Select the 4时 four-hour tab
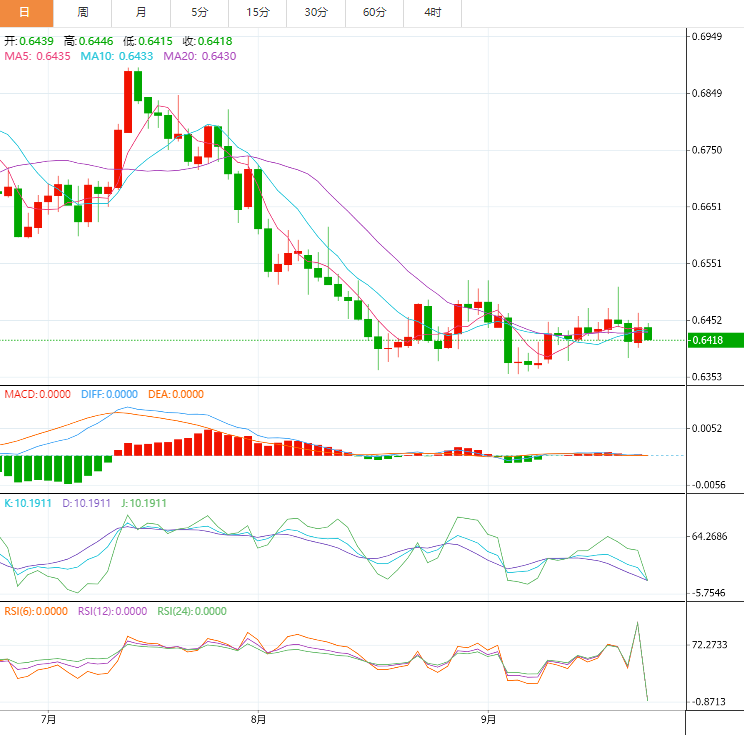 432,12
